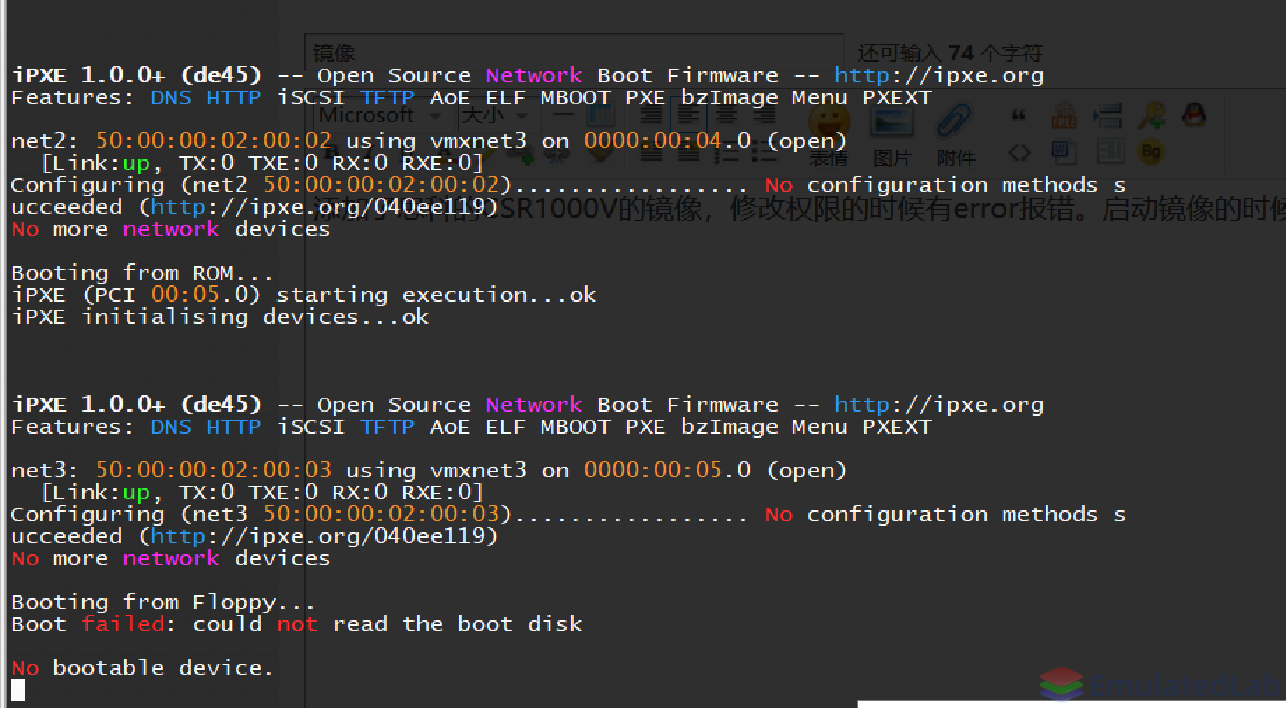1286x709 pixels.
Task: Click the PCI address 0000:00:05.0
Action: [x=667, y=470]
